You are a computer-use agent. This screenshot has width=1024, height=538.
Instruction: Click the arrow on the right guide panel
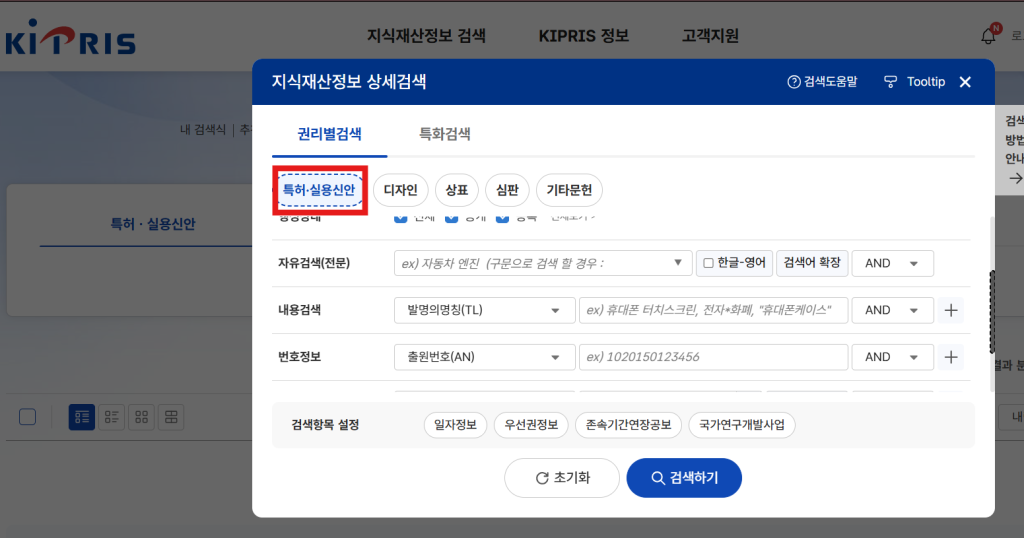[1015, 178]
